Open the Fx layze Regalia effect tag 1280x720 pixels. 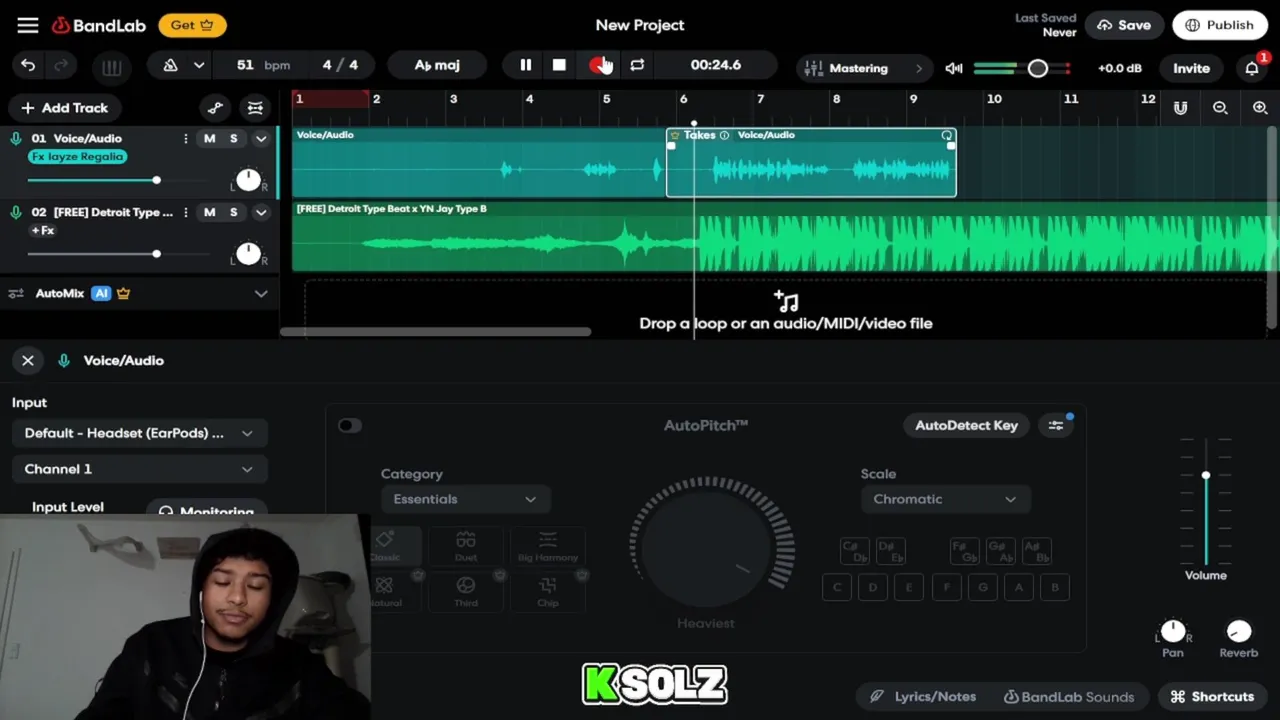[x=78, y=157]
